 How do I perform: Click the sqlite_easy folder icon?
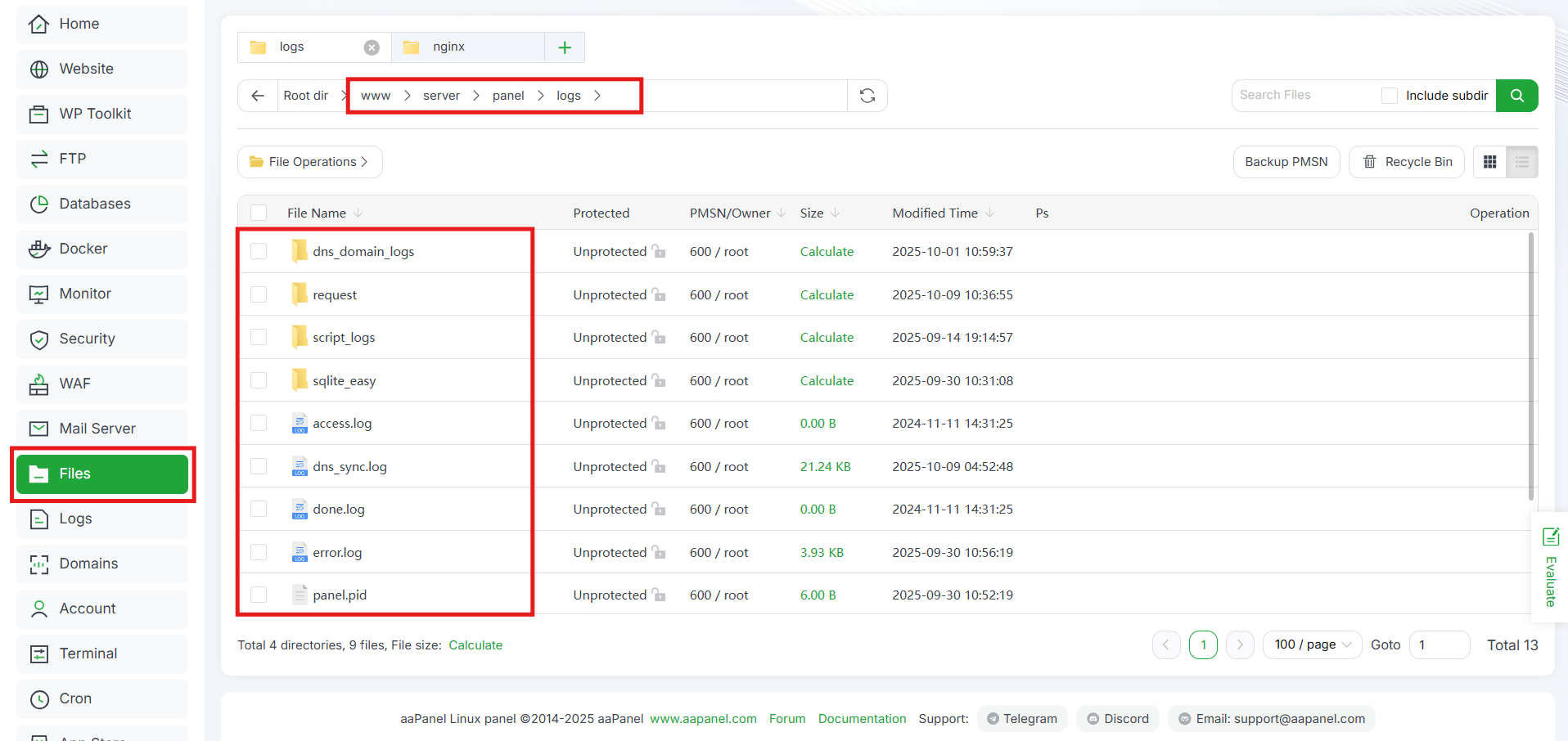[300, 380]
